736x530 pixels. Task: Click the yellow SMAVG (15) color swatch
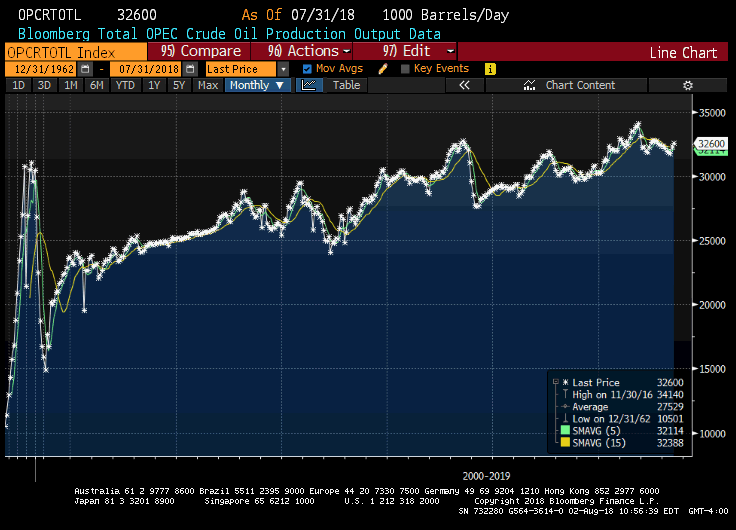tap(565, 443)
